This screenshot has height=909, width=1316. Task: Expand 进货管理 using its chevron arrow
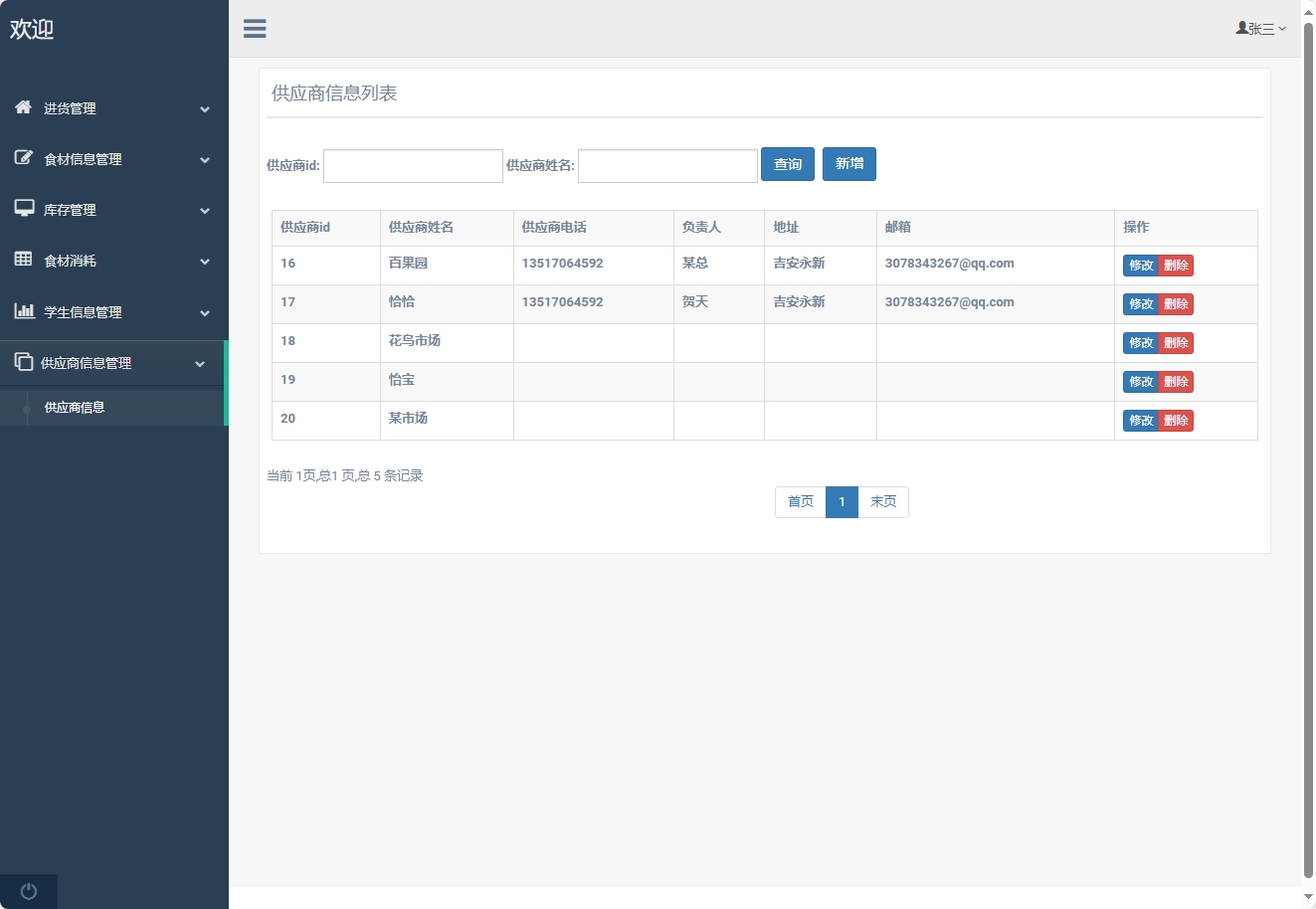pyautogui.click(x=205, y=109)
